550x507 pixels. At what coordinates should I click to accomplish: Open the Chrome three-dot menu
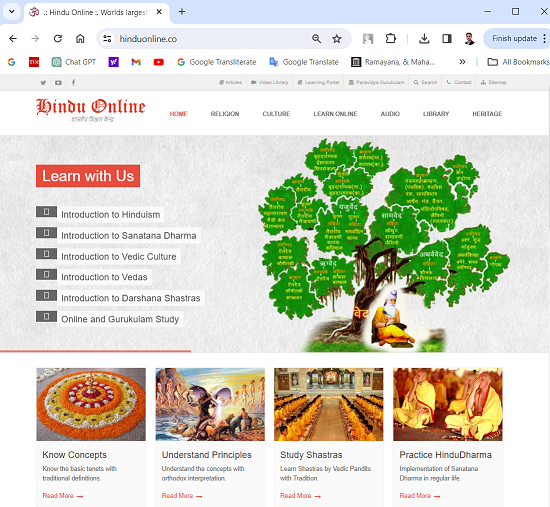point(544,39)
